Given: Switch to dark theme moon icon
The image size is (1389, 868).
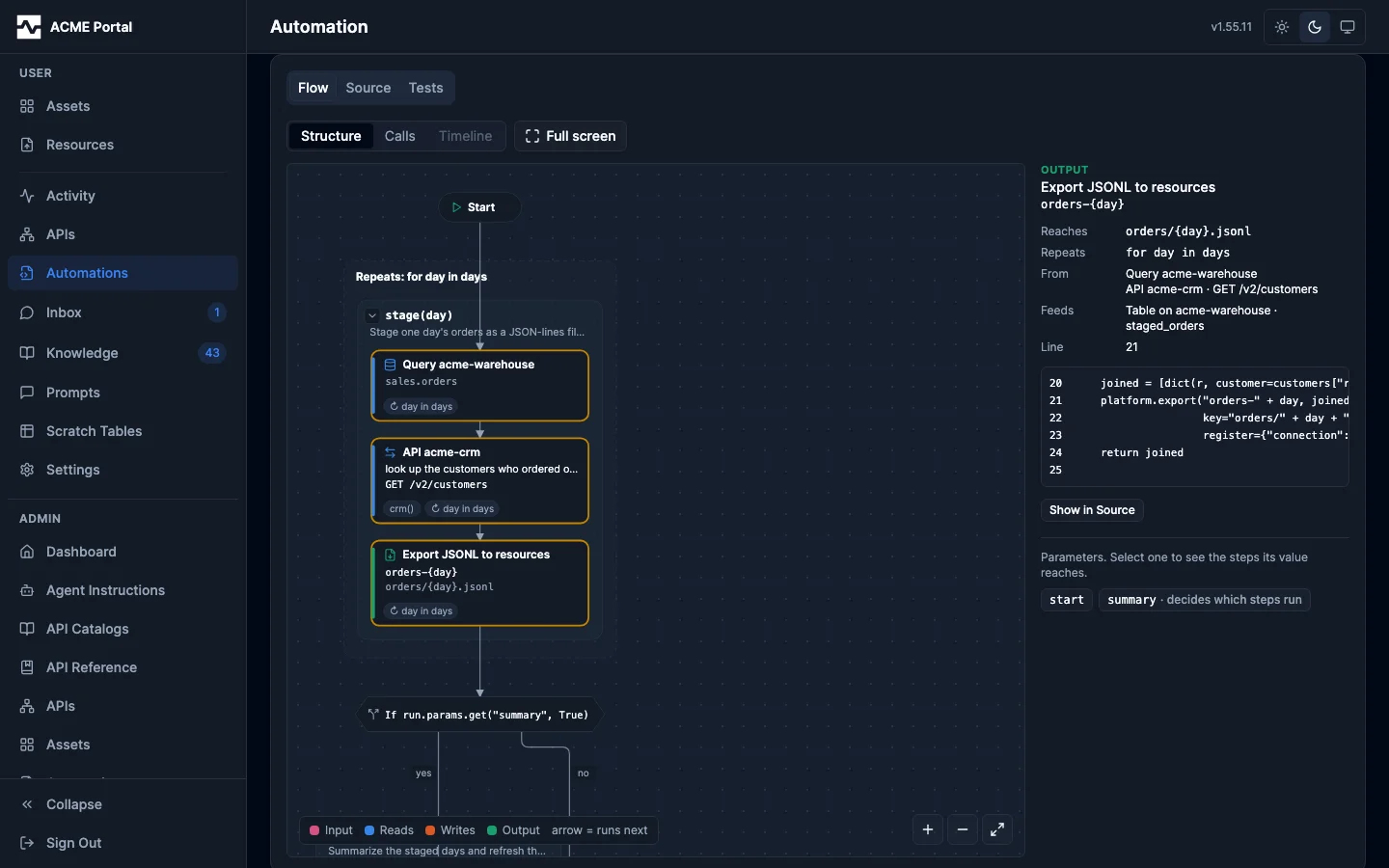Looking at the screenshot, I should (x=1315, y=27).
